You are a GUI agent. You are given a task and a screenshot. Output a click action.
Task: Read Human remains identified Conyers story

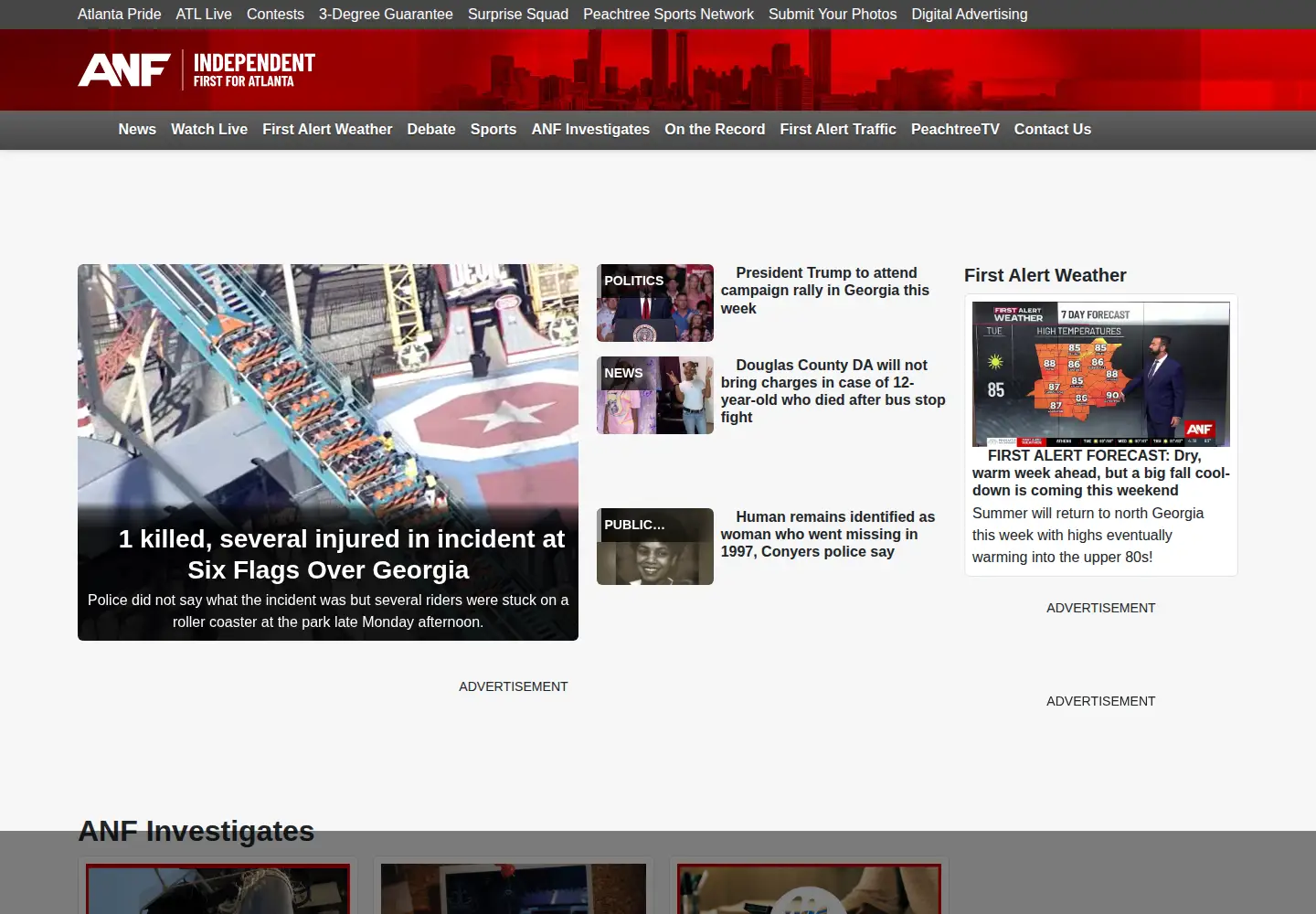828,534
